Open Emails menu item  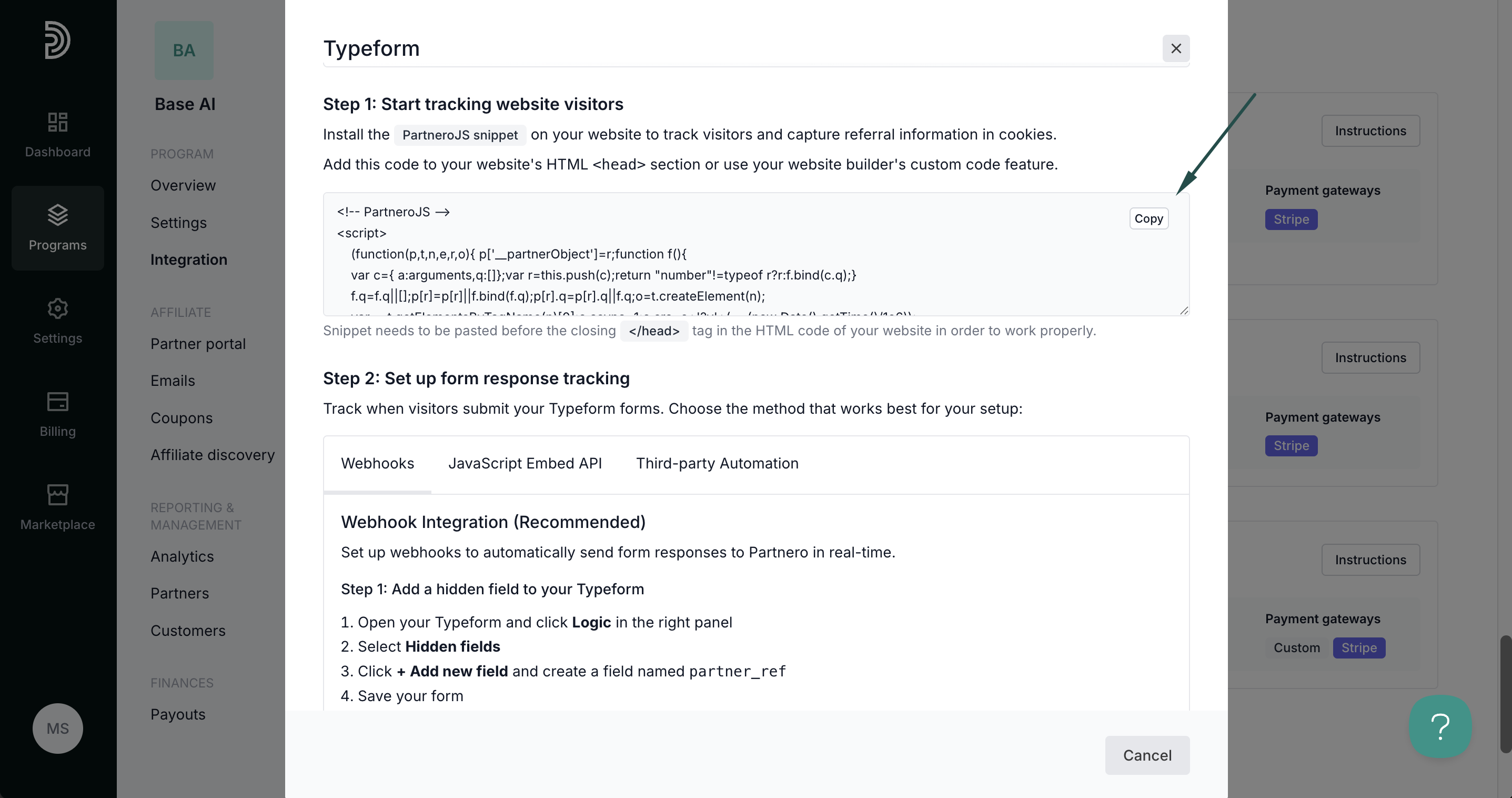(173, 381)
